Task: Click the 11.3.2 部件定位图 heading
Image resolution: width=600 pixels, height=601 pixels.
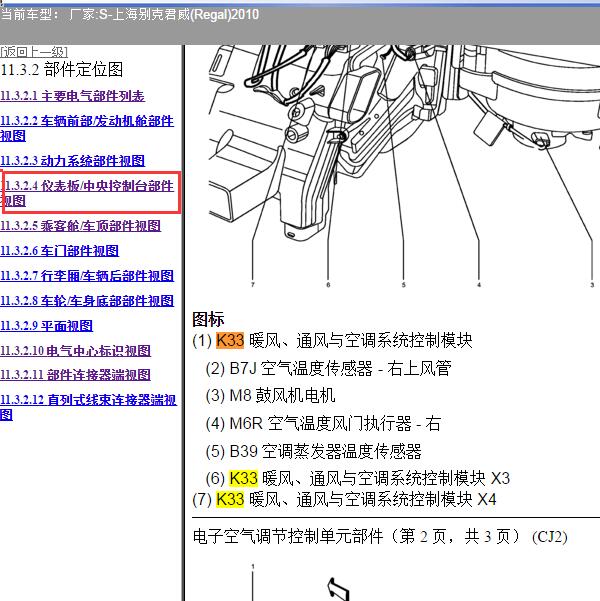Action: 62,70
